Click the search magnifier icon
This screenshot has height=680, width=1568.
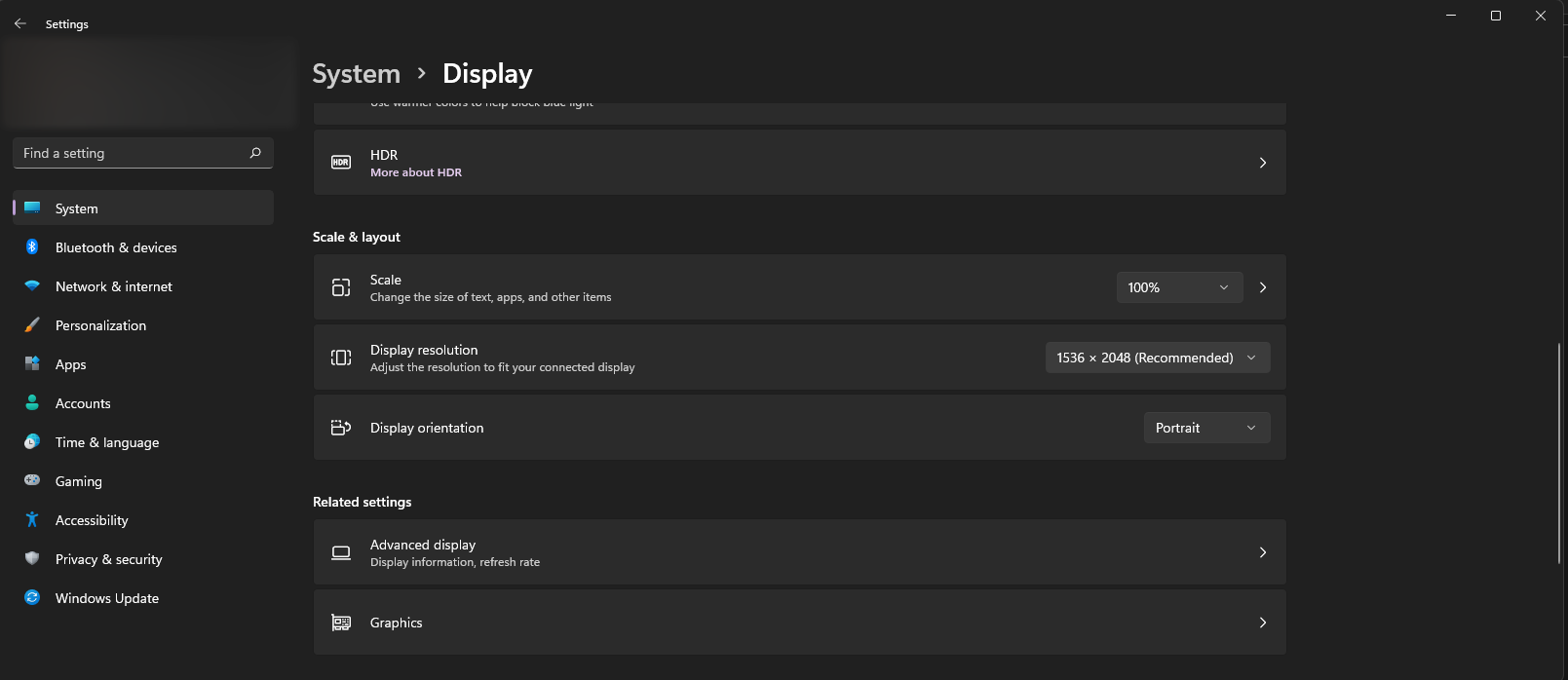(x=255, y=153)
